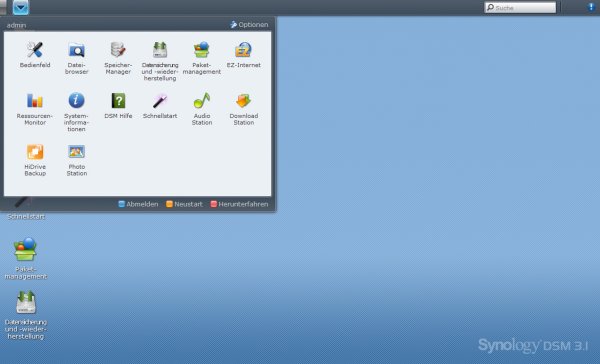Open Photo Station icon
The width and height of the screenshot is (600, 364).
tap(77, 152)
